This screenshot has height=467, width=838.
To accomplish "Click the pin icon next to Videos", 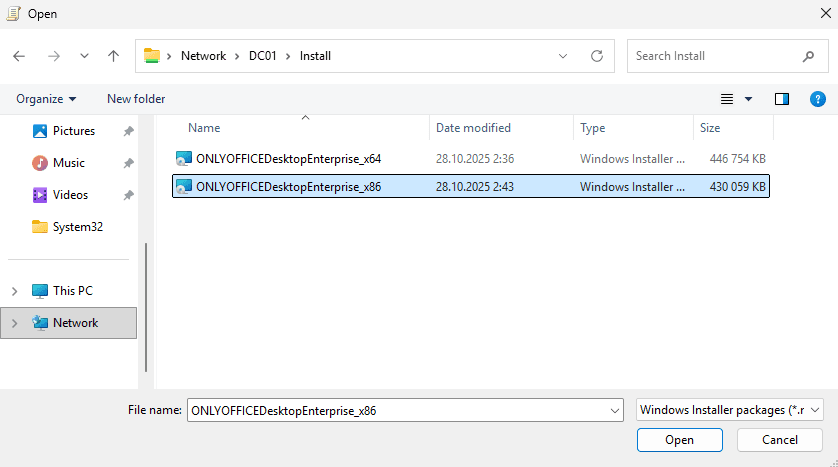I will [128, 195].
